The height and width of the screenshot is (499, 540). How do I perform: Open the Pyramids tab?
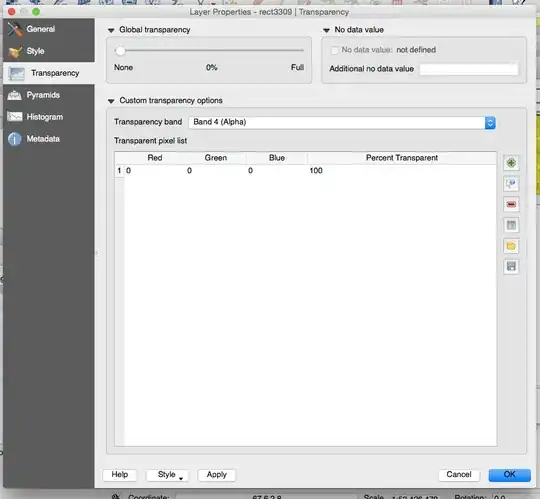tap(49, 95)
